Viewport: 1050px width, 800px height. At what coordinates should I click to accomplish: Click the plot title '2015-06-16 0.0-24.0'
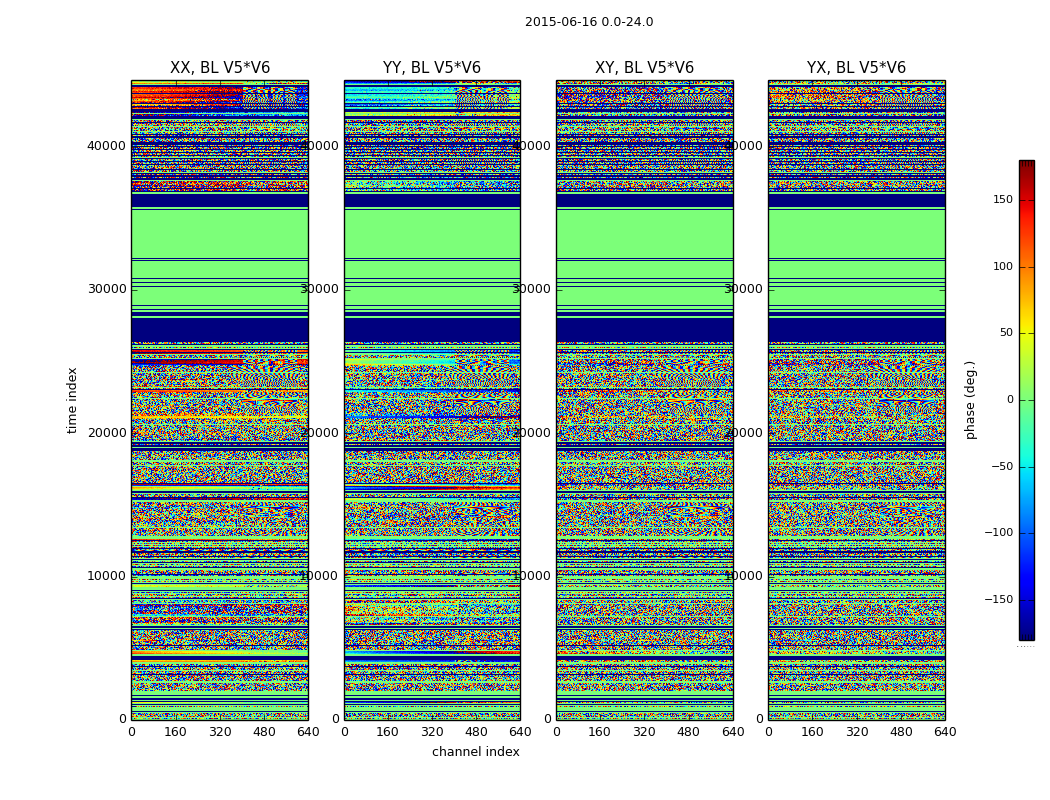tap(589, 22)
